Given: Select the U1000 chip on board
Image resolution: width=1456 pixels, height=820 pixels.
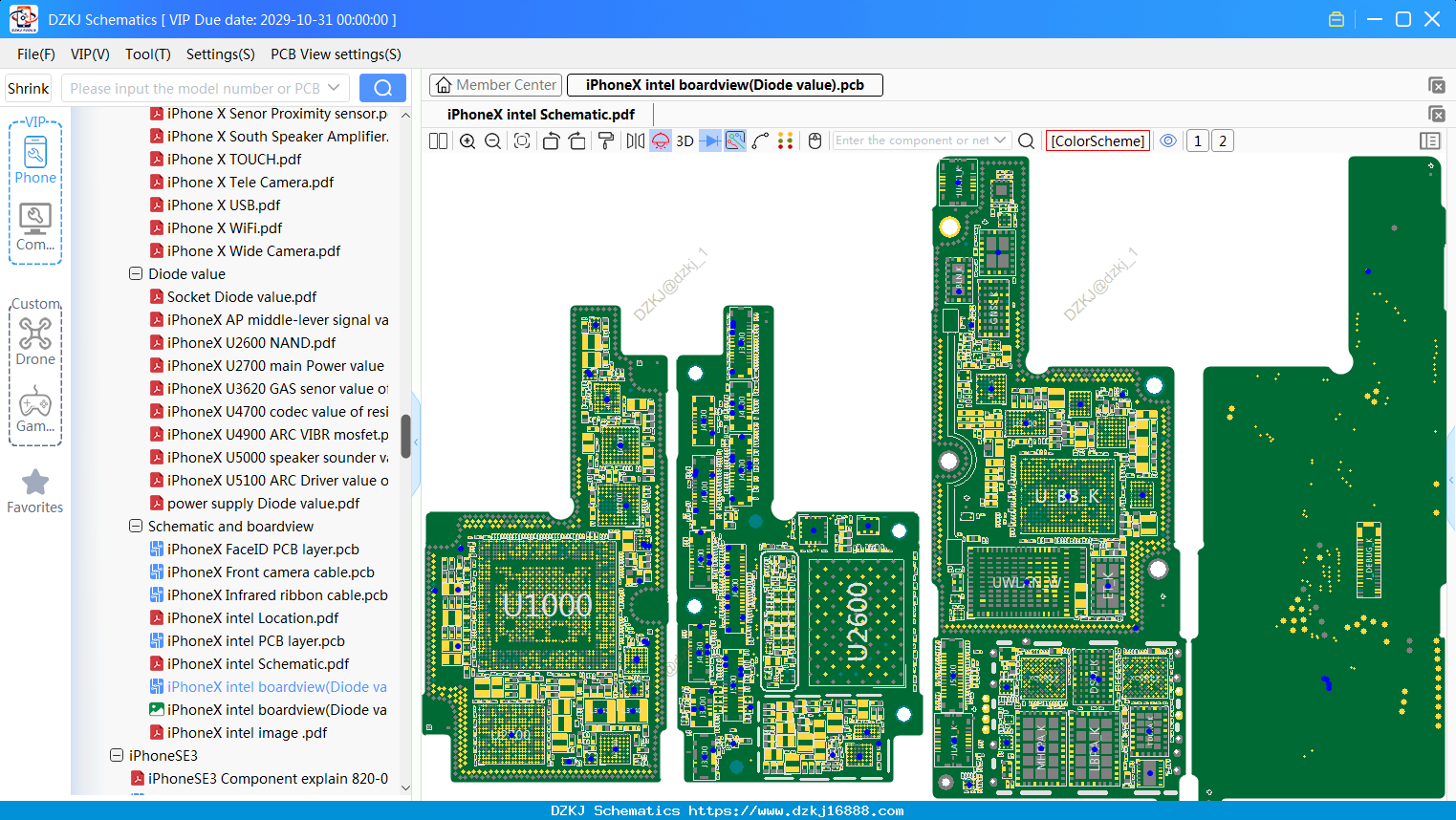Looking at the screenshot, I should (x=547, y=604).
